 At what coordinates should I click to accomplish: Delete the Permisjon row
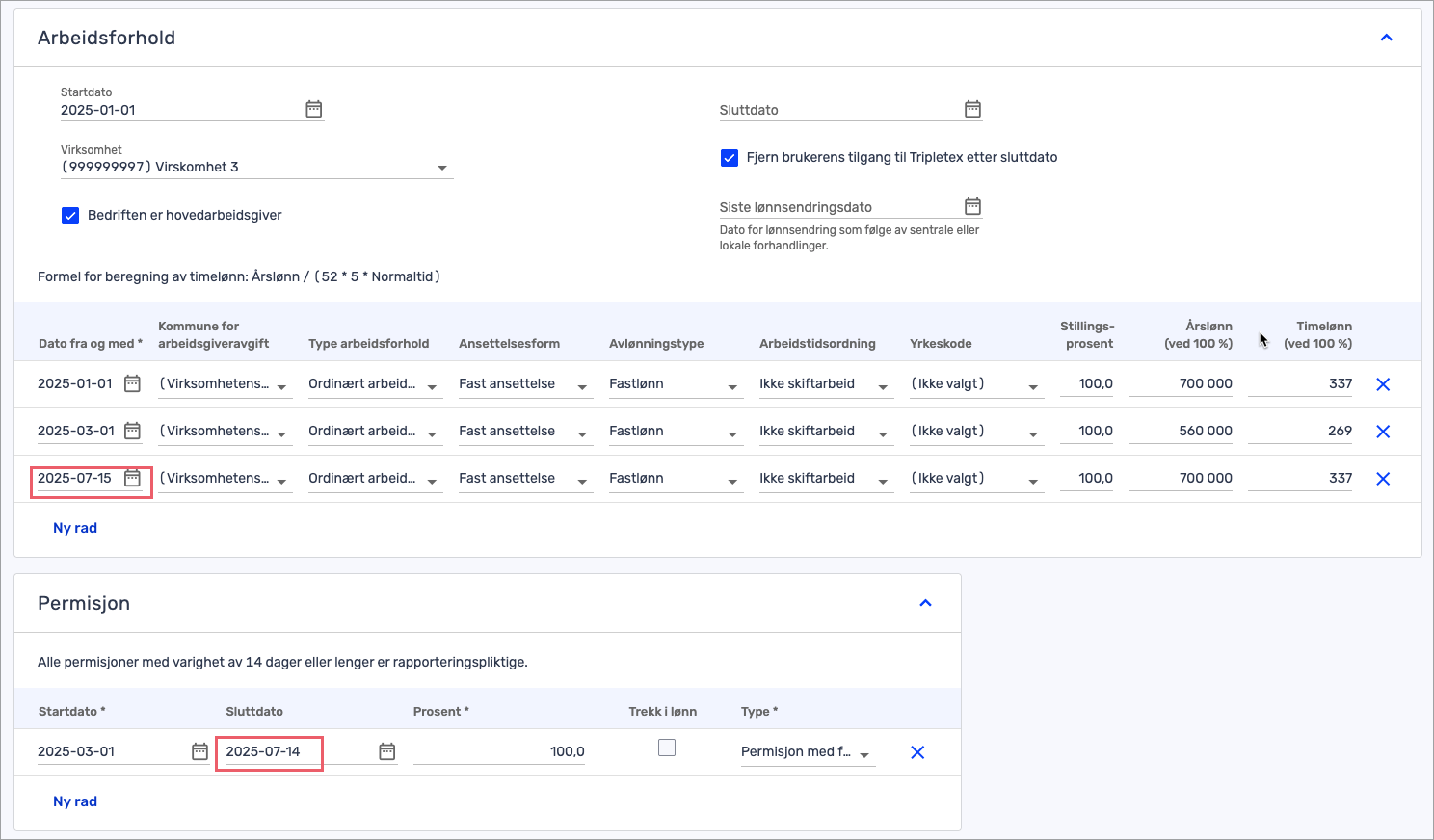click(x=917, y=752)
